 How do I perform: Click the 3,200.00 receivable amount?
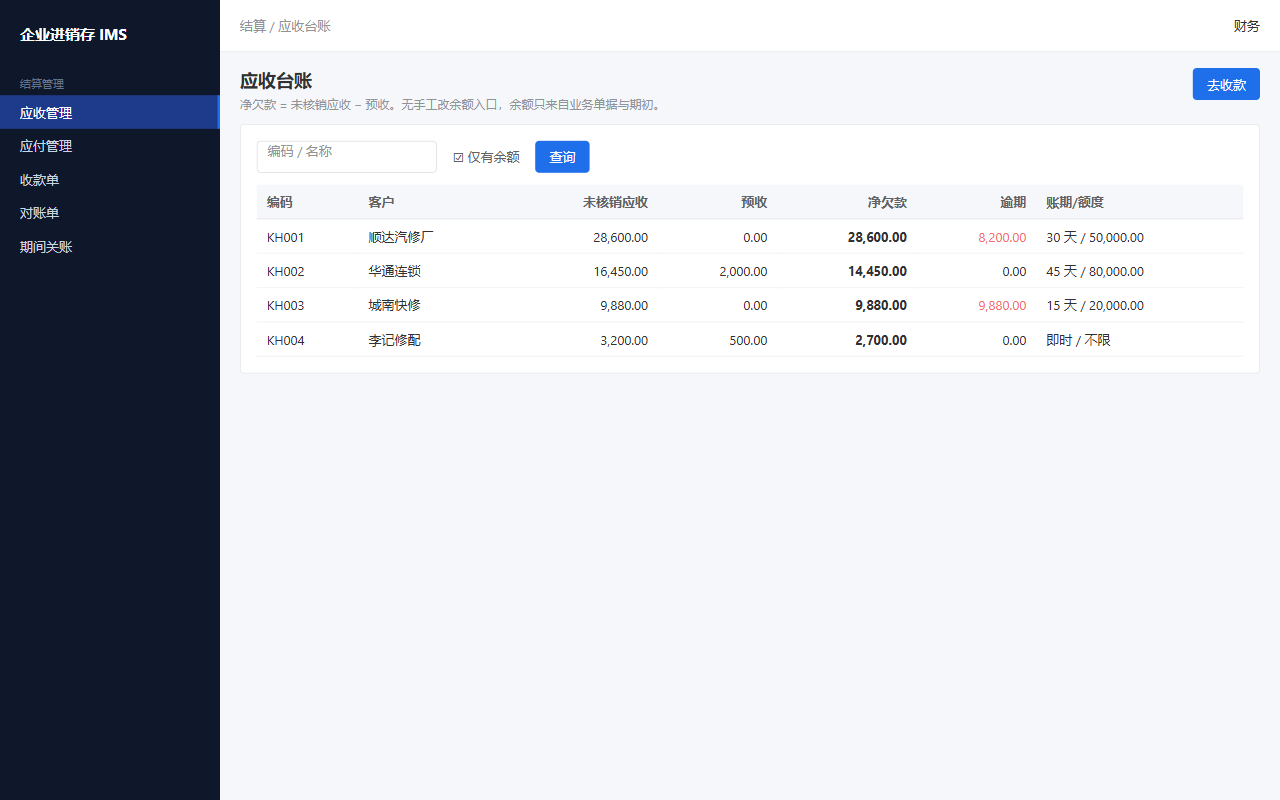[x=624, y=341]
